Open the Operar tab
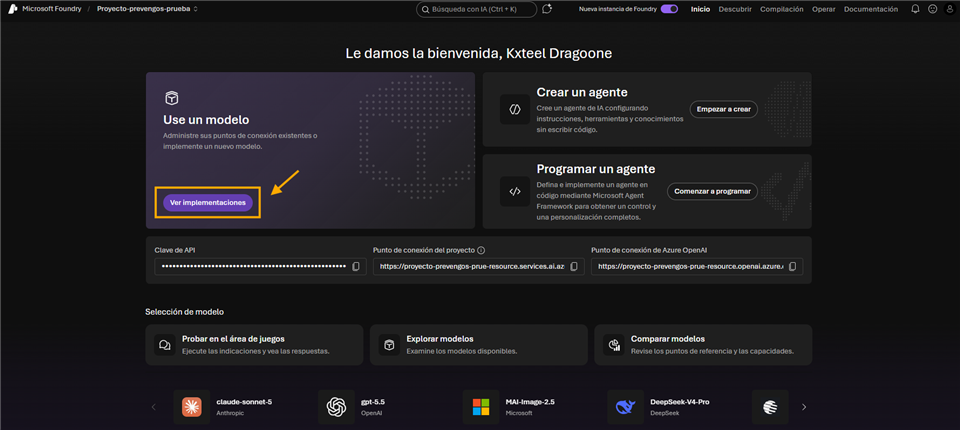Viewport: 960px width, 430px height. pyautogui.click(x=823, y=9)
